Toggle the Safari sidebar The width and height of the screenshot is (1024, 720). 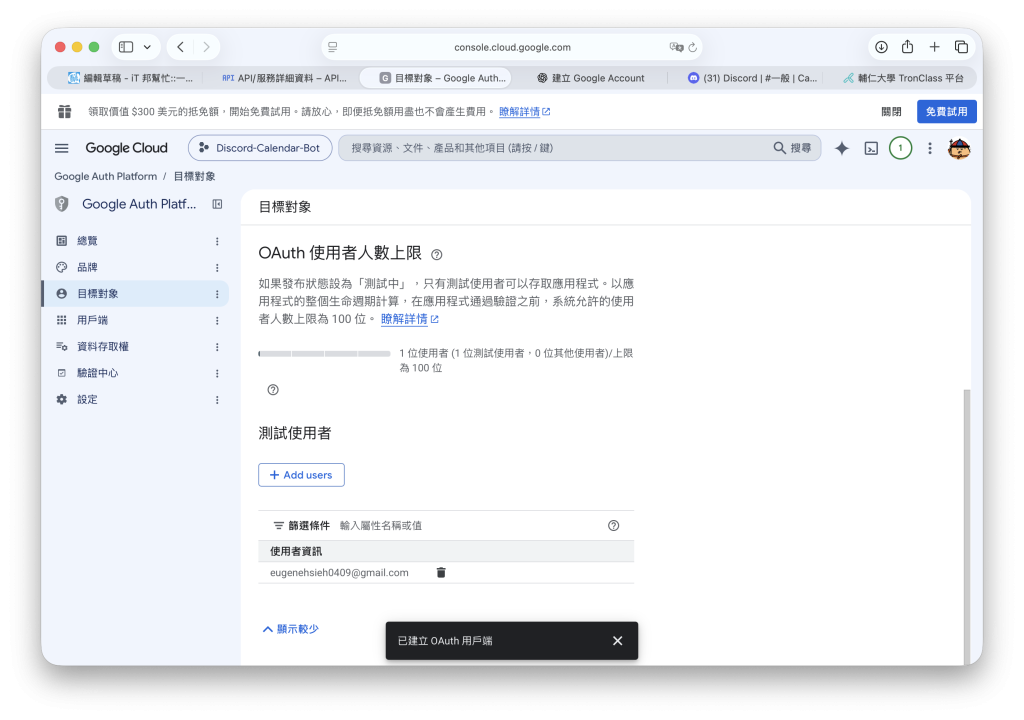[126, 47]
